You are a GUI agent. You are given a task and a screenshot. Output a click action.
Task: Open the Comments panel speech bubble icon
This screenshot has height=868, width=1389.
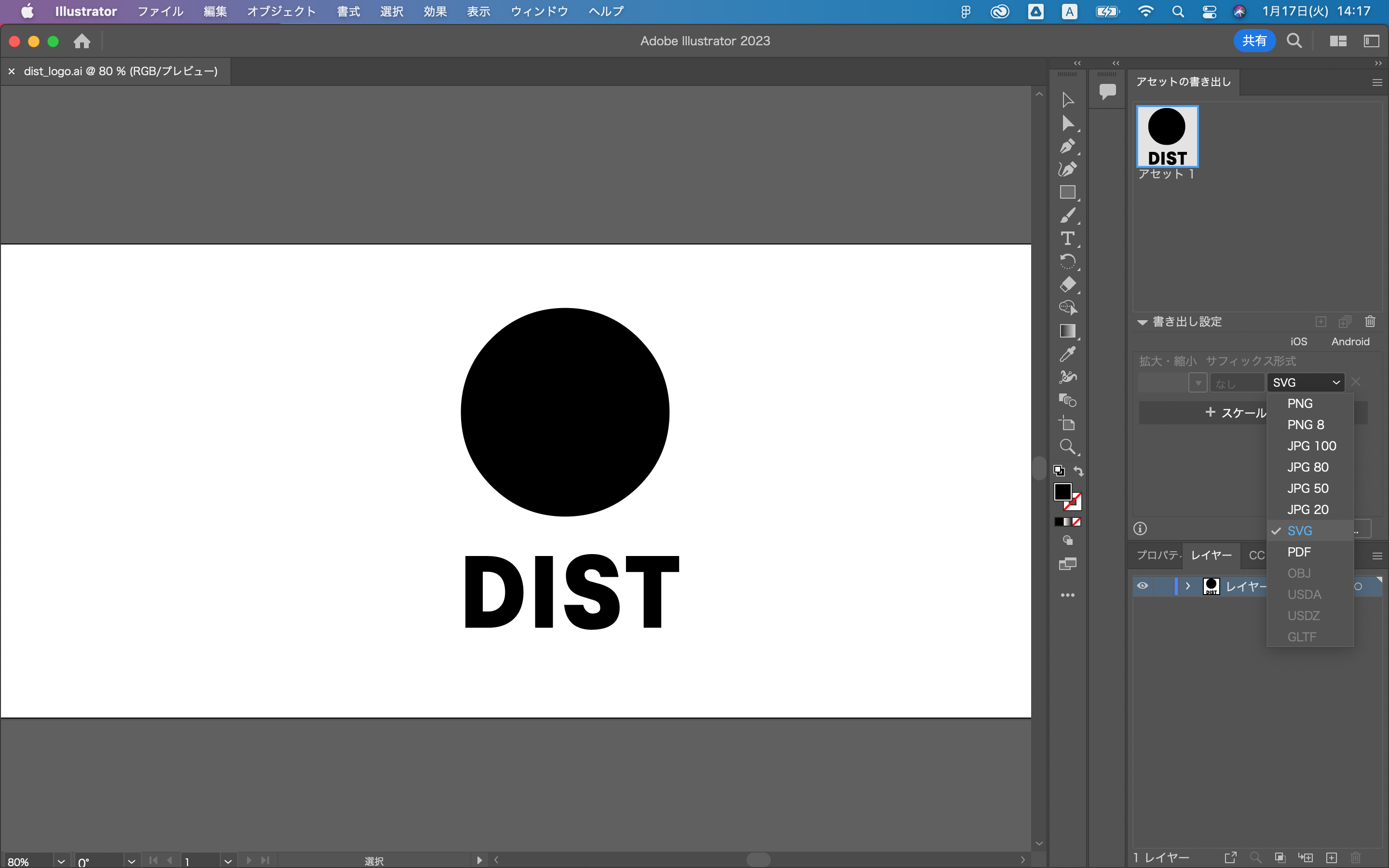(x=1107, y=91)
